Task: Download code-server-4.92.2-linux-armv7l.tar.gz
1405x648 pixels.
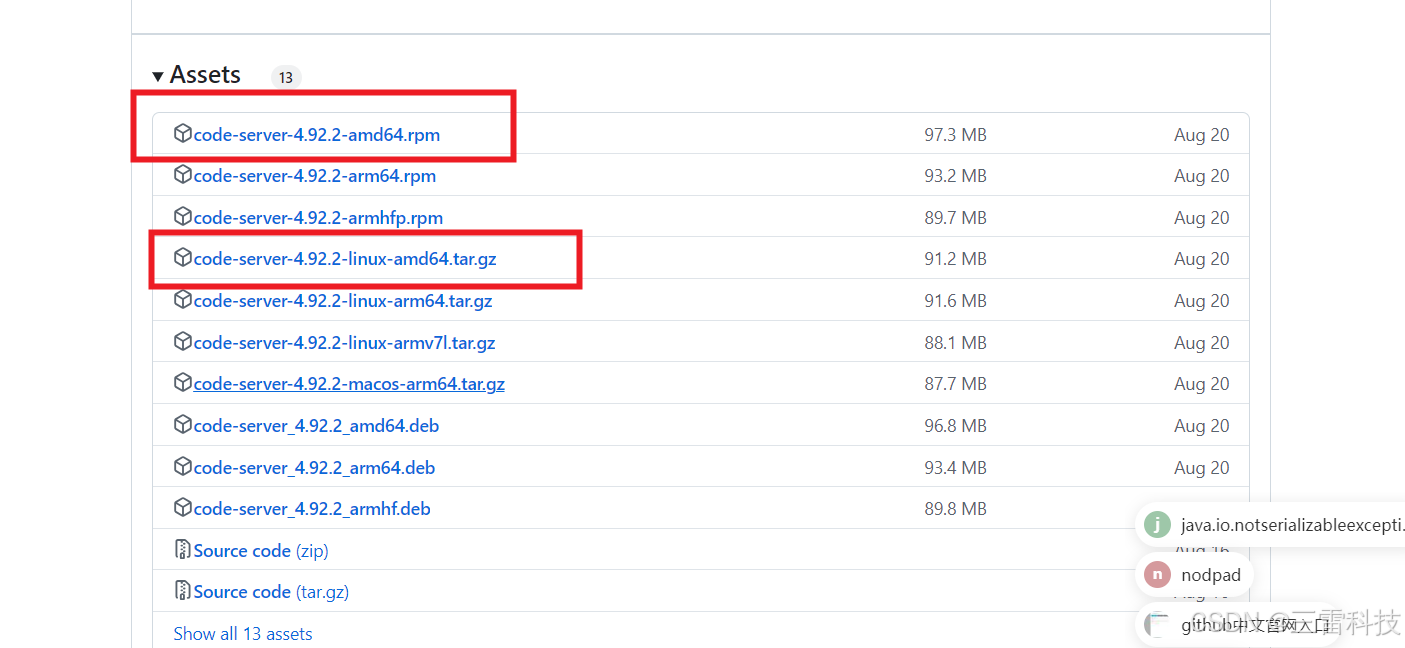Action: 345,343
